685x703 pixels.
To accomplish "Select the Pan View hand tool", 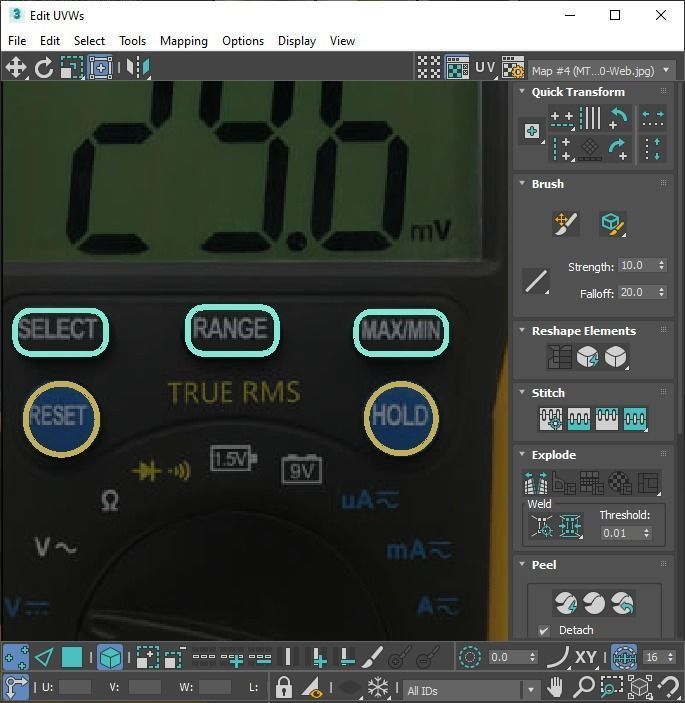I will 555,686.
